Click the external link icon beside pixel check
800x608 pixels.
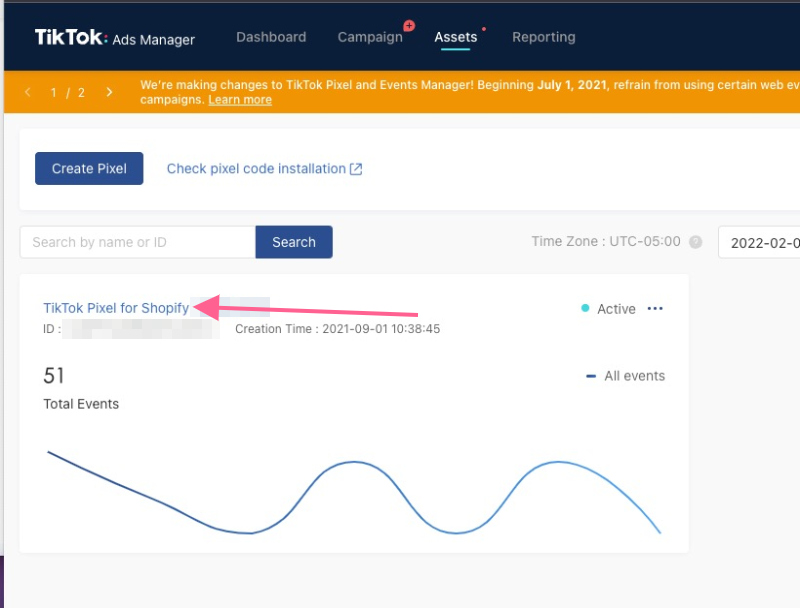point(356,169)
